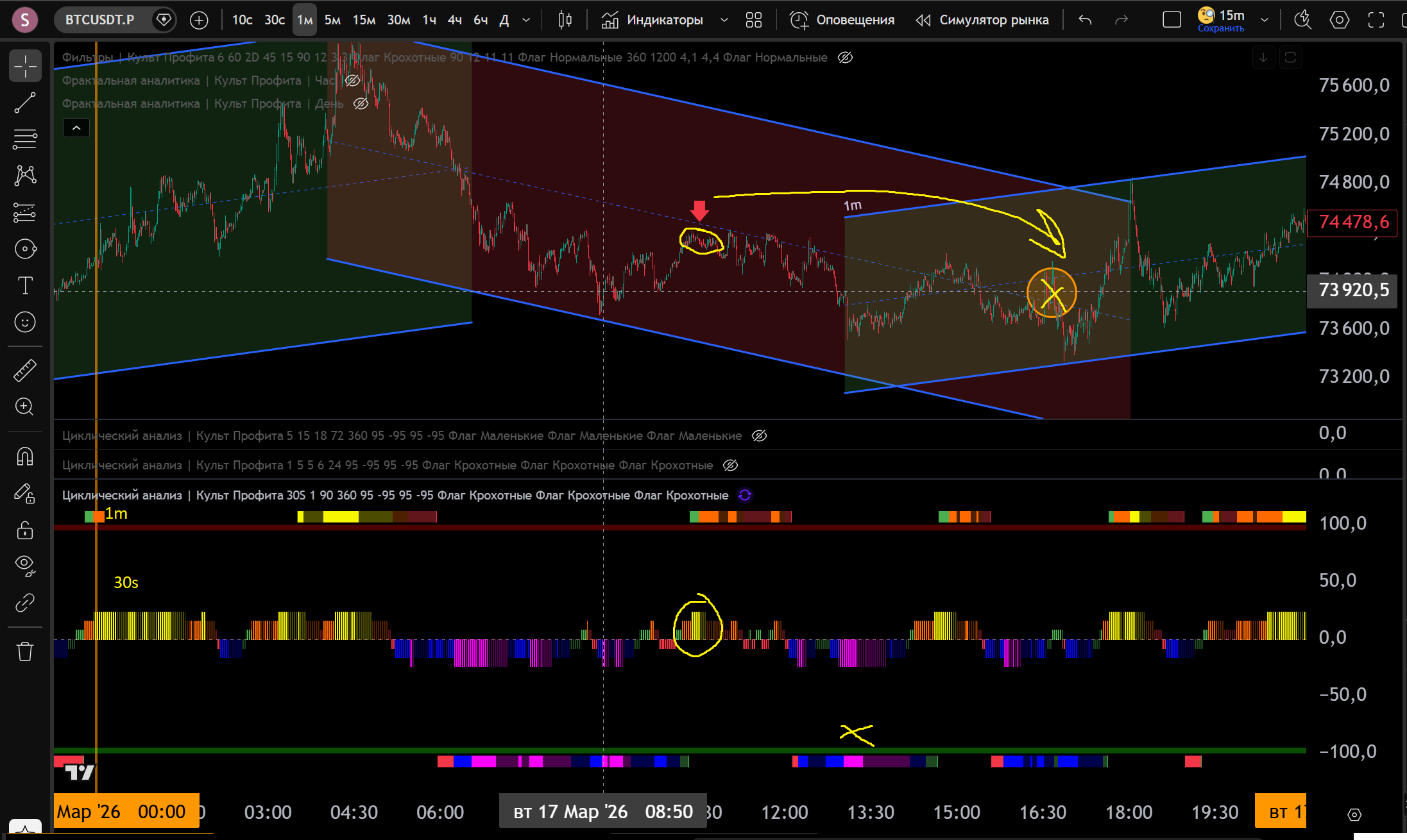Select the text annotation tool

click(25, 285)
